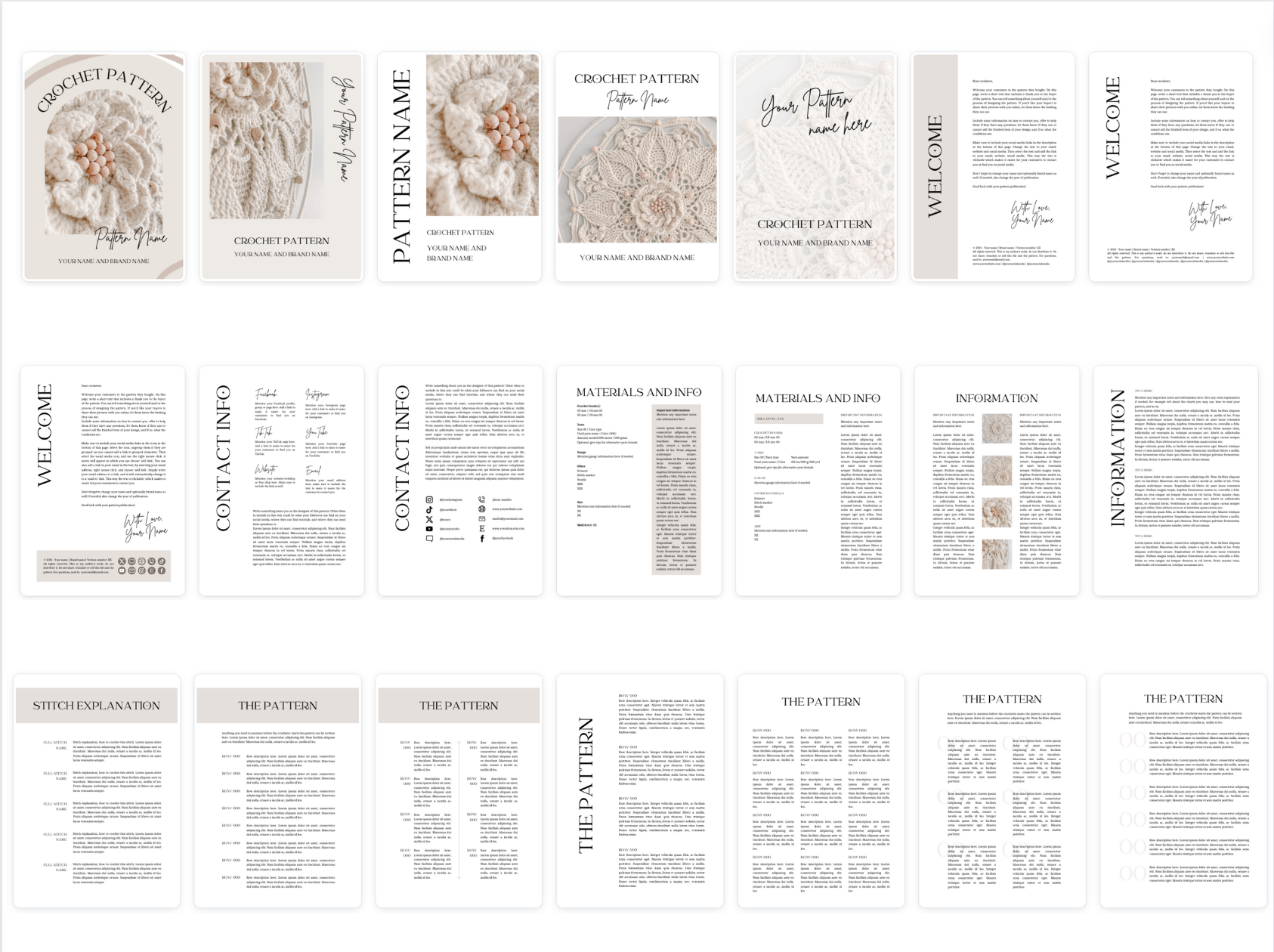Click the TikTok icon beside @yourtiktok
The height and width of the screenshot is (952, 1274).
tap(429, 510)
